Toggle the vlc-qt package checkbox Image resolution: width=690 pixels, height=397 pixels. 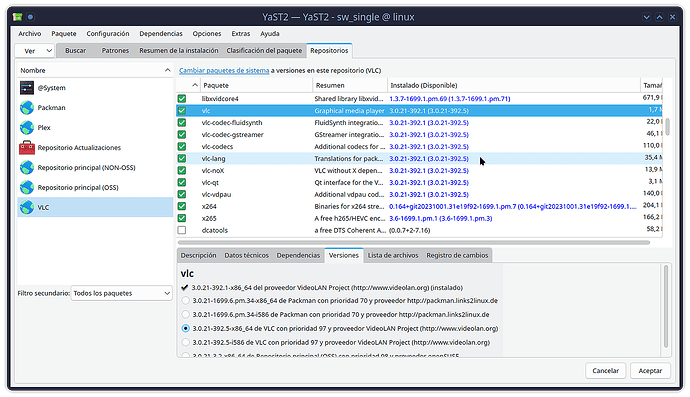click(x=182, y=182)
